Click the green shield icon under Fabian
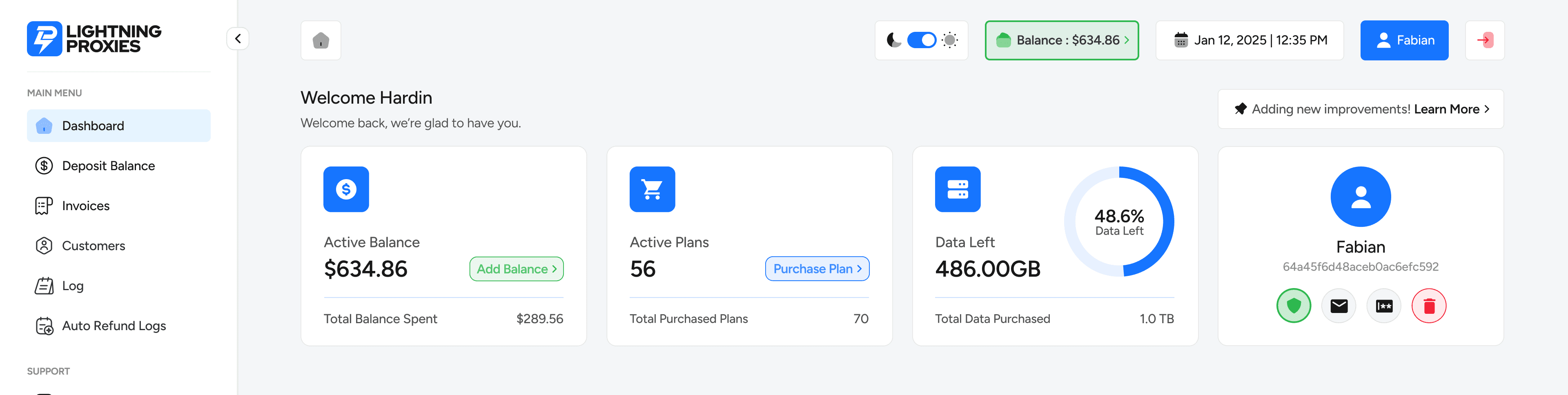 [x=1294, y=306]
